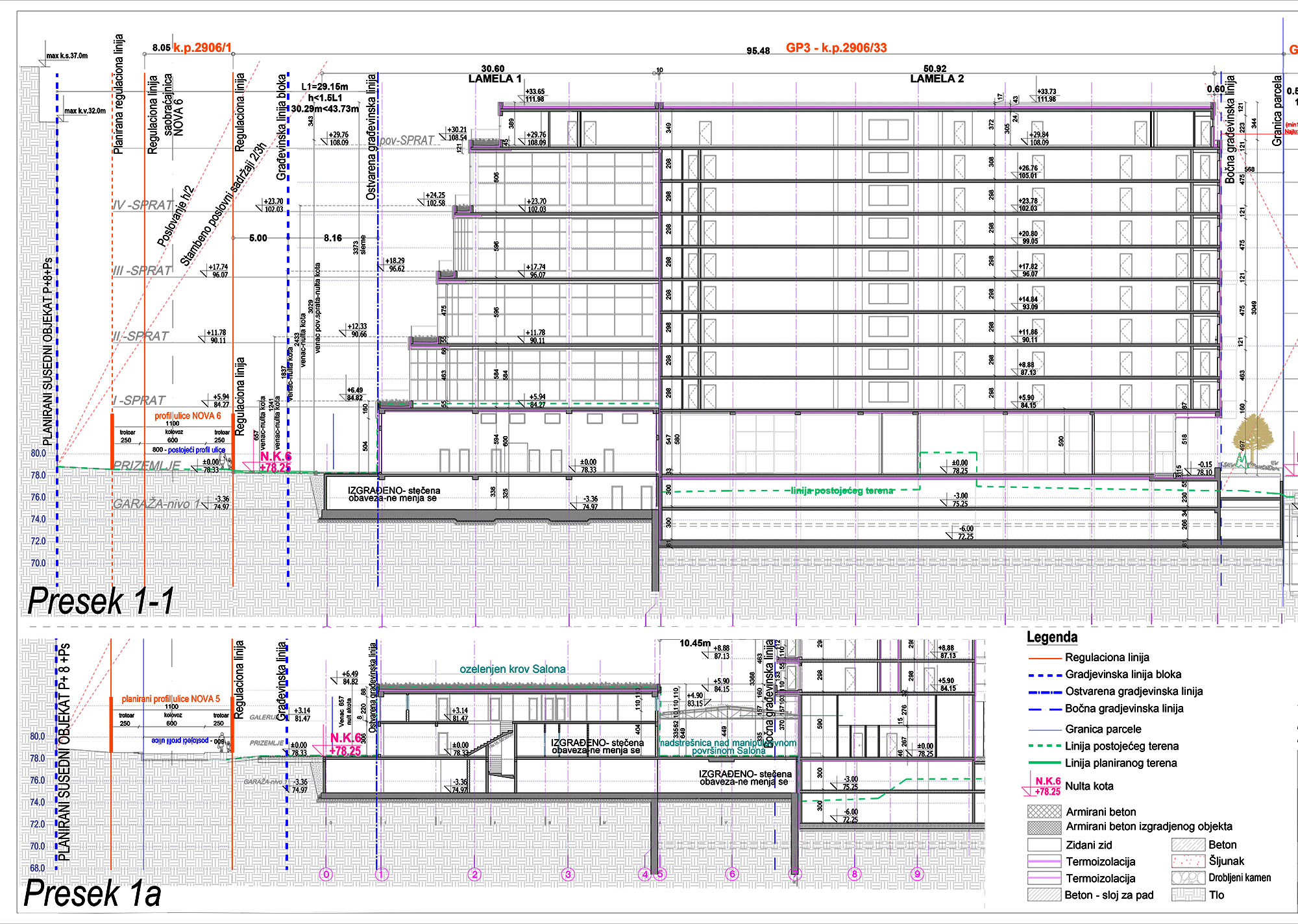This screenshot has width=1298, height=924.
Task: Click the Zidani zid empty swatch
Action: [x=1044, y=845]
